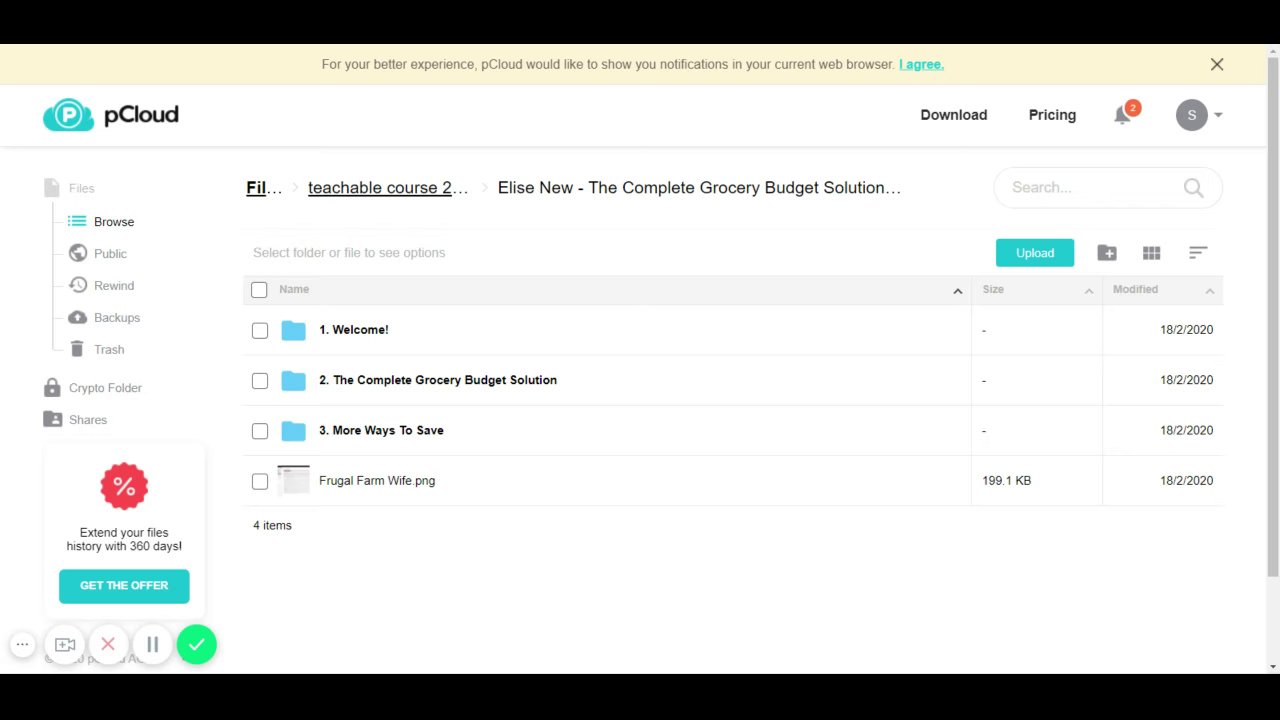1280x720 pixels.
Task: Check box for 2. The Complete Grocery Budget Solution
Action: pos(260,381)
